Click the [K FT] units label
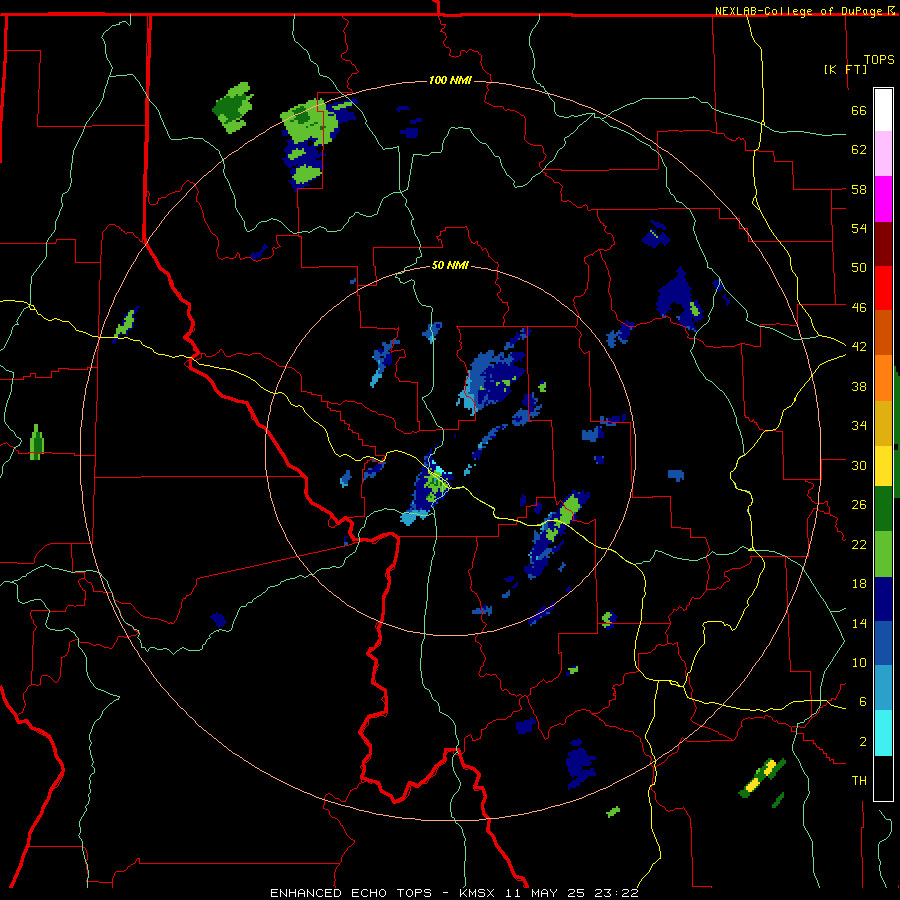 point(845,69)
